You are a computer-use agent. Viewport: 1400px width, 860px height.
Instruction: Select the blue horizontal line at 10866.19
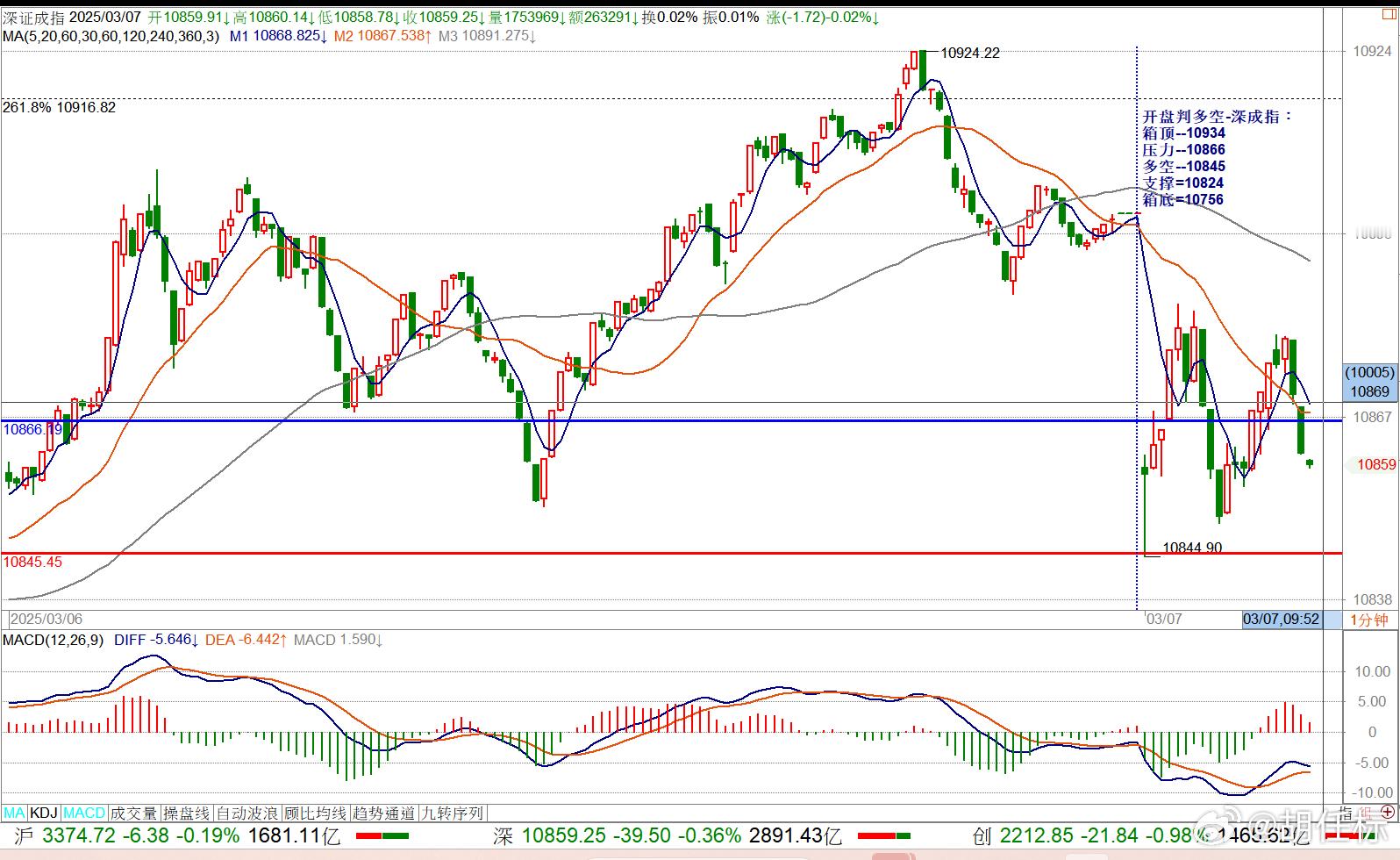tap(670, 420)
